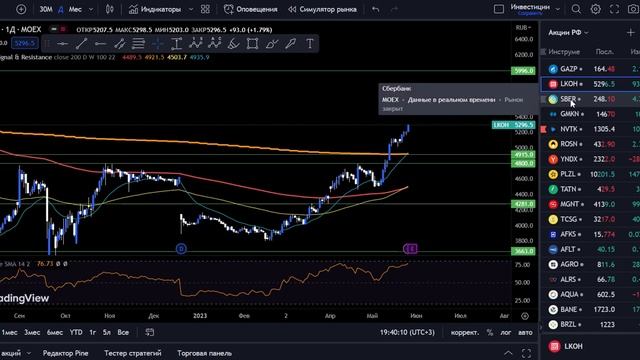Open the go-to-date calendar icon
The image size is (640, 360).
coord(150,332)
